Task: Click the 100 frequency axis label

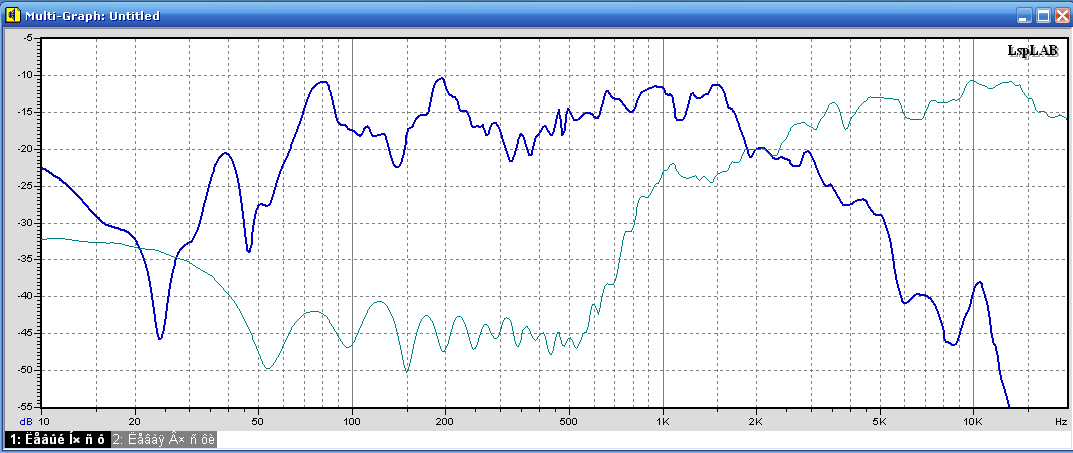Action: coord(352,422)
